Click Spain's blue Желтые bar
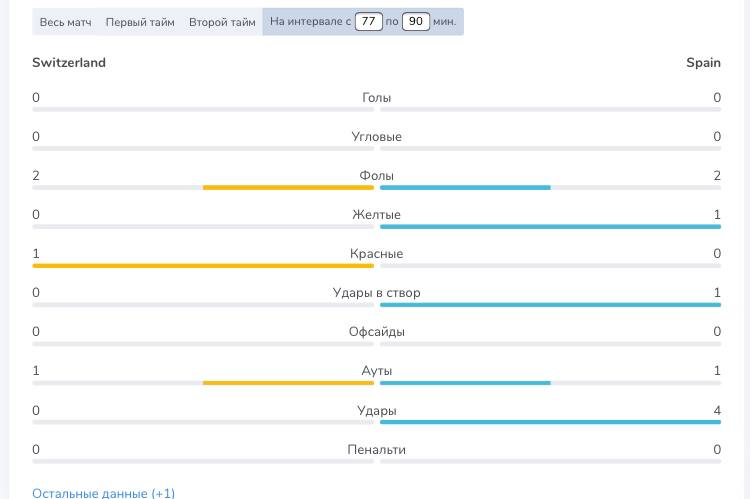This screenshot has height=499, width=750. click(550, 227)
